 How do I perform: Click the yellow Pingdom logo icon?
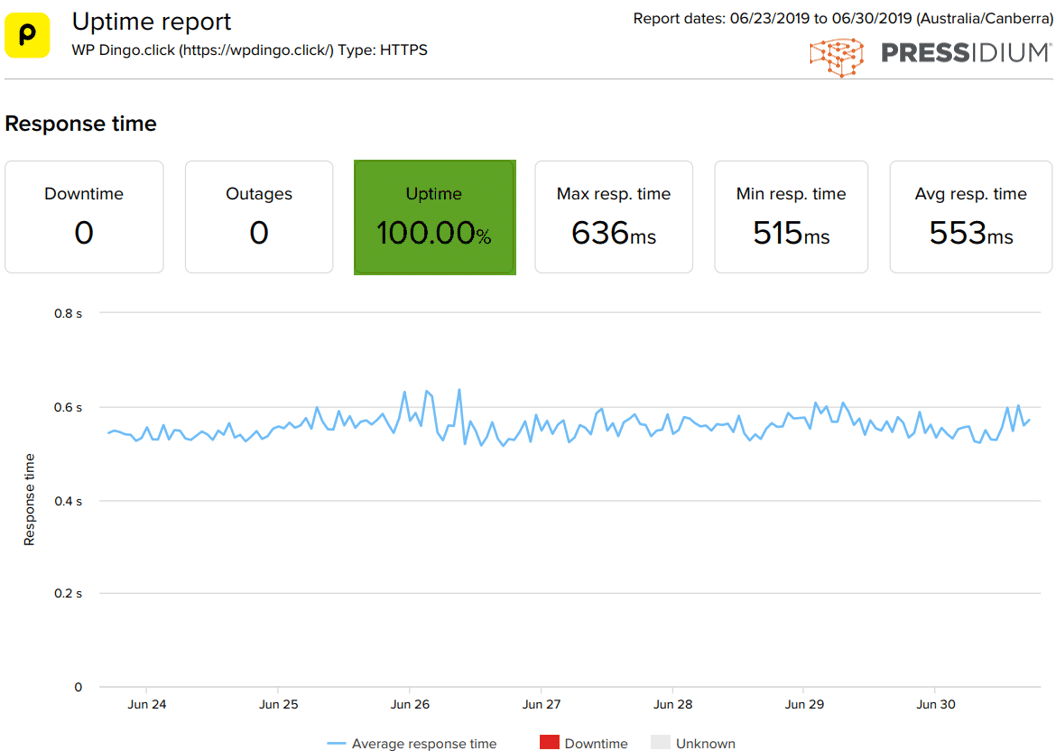click(27, 35)
